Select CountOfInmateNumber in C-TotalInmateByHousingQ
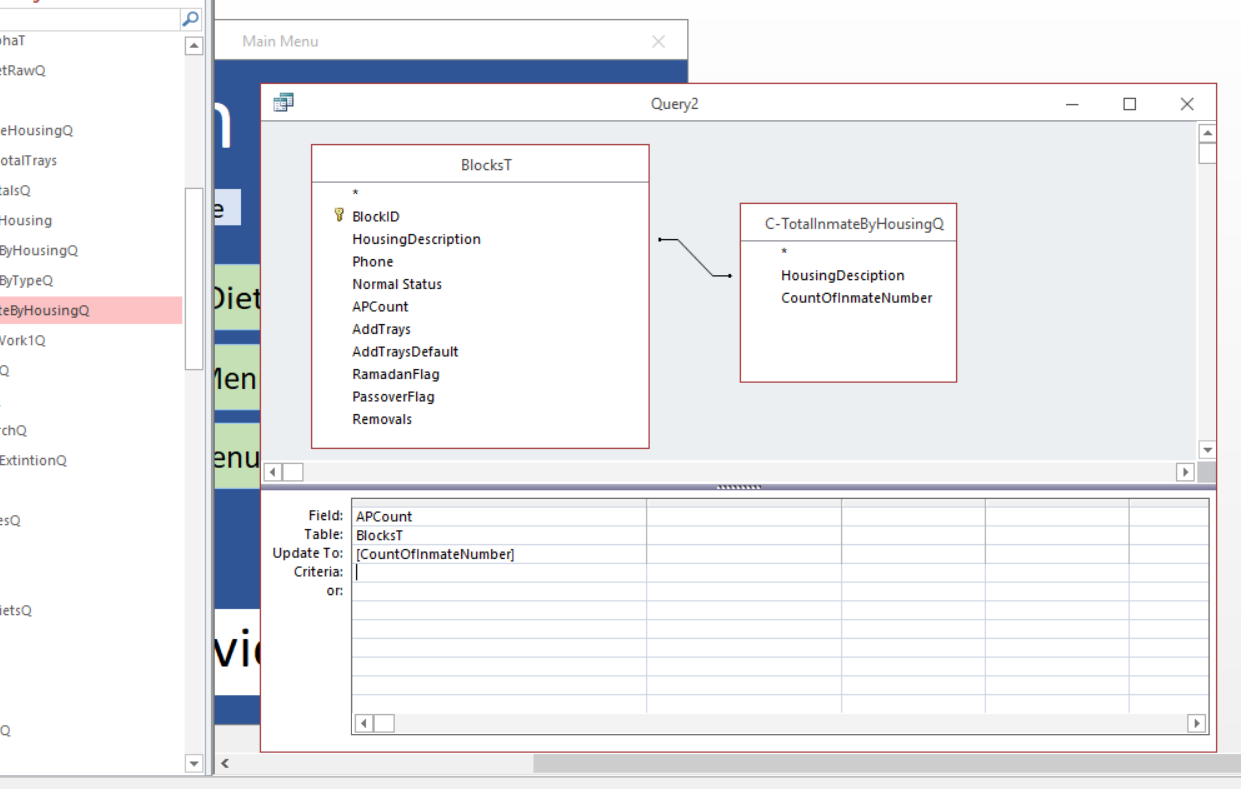The height and width of the screenshot is (789, 1241). [858, 297]
